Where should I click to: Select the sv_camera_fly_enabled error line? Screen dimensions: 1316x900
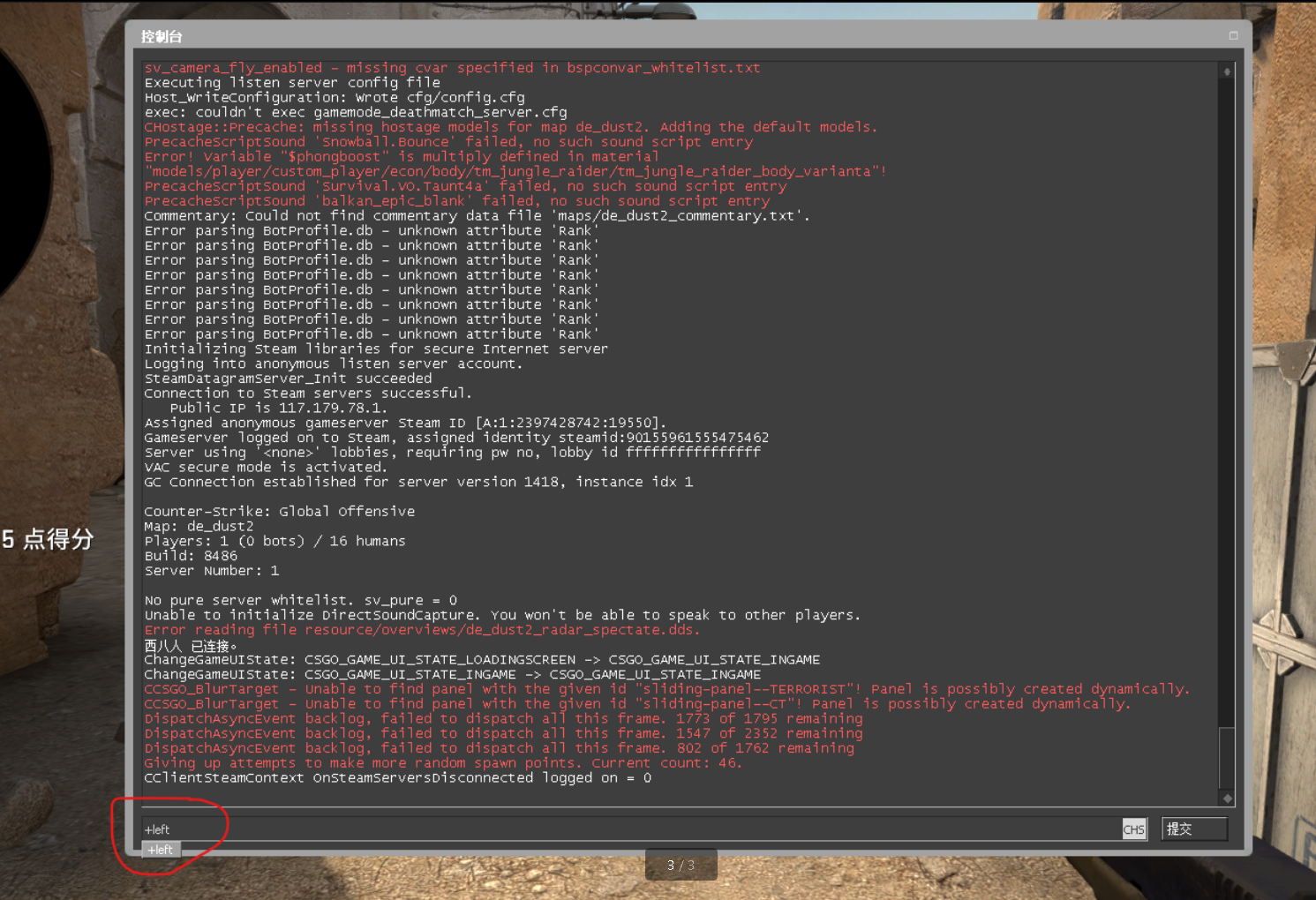coord(452,68)
